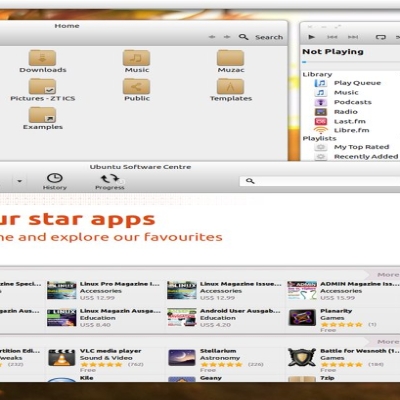Open the Planarity game entry
Image resolution: width=400 pixels, height=400 pixels.
[x=343, y=320]
